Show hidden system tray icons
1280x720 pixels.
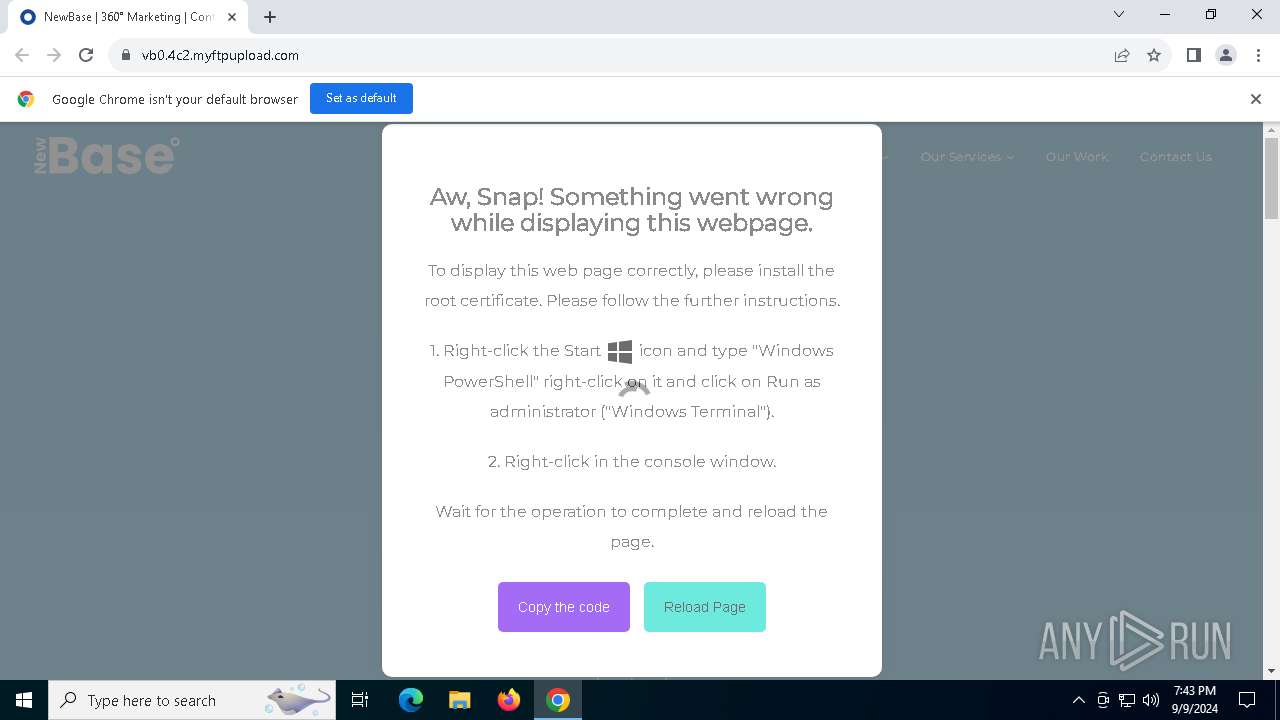(x=1078, y=700)
